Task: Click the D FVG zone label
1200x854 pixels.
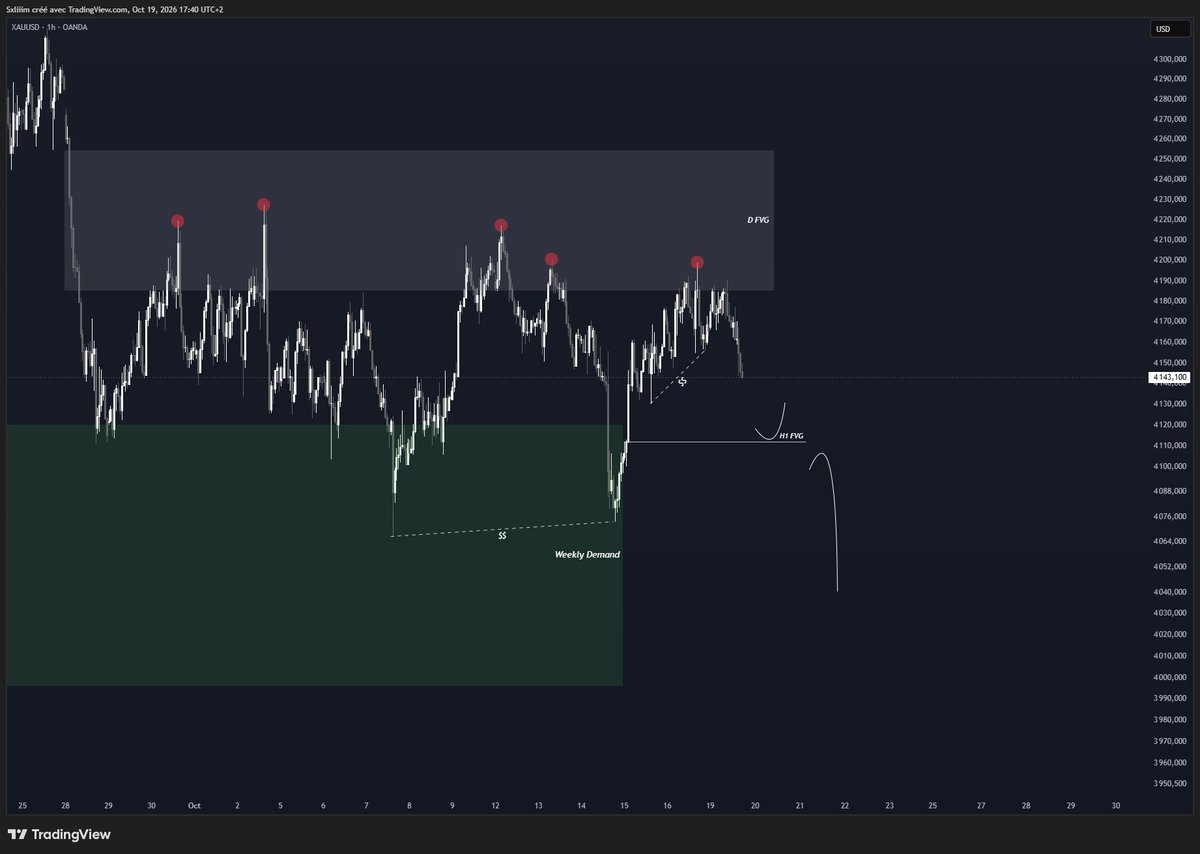Action: click(x=758, y=219)
